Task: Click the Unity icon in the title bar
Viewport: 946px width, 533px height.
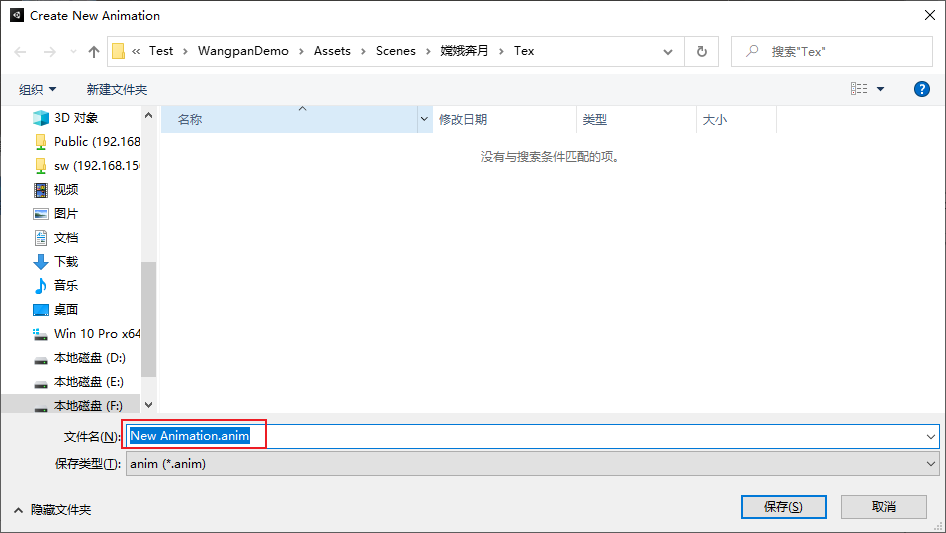Action: [17, 15]
